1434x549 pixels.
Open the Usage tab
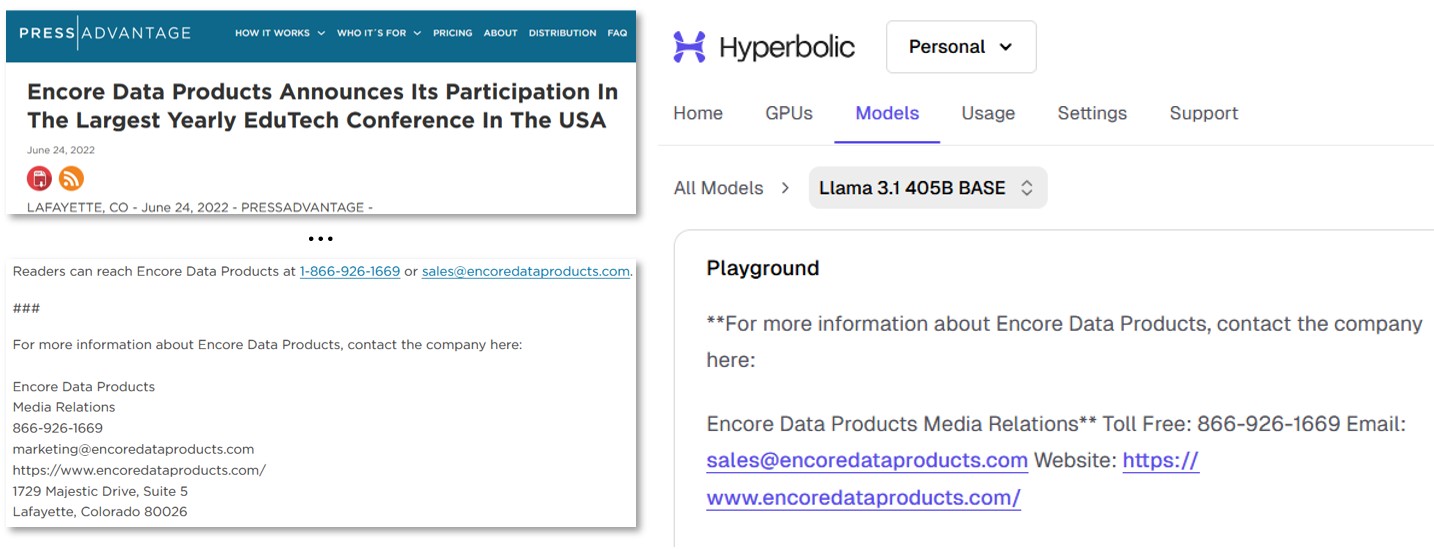(x=988, y=113)
